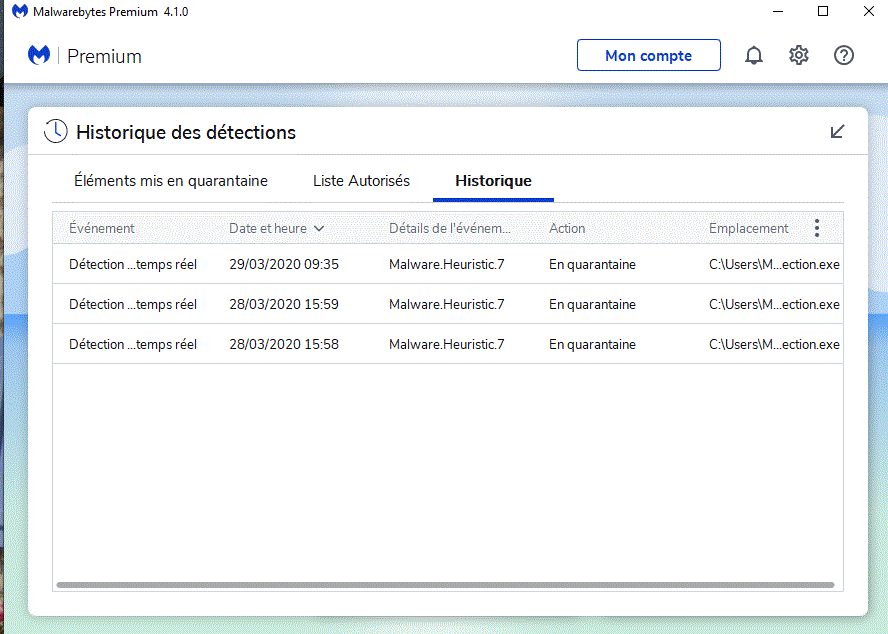
Task: Click the Mon compte button
Action: [x=648, y=55]
